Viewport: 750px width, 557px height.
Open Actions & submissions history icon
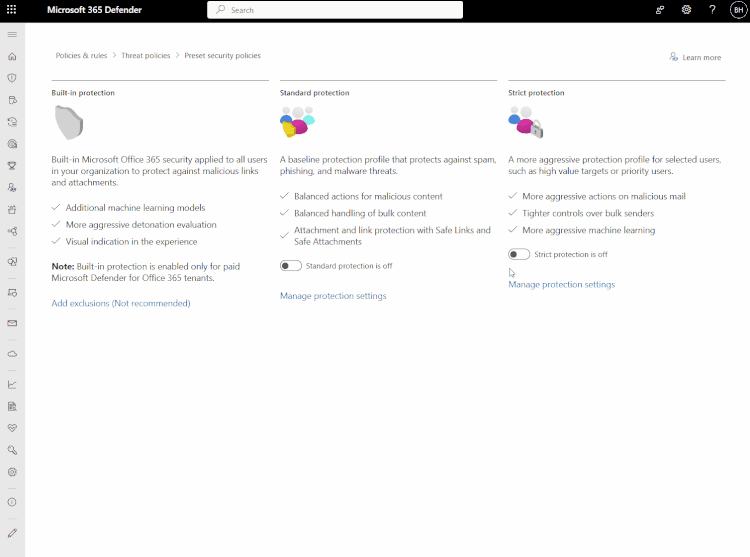(12, 122)
